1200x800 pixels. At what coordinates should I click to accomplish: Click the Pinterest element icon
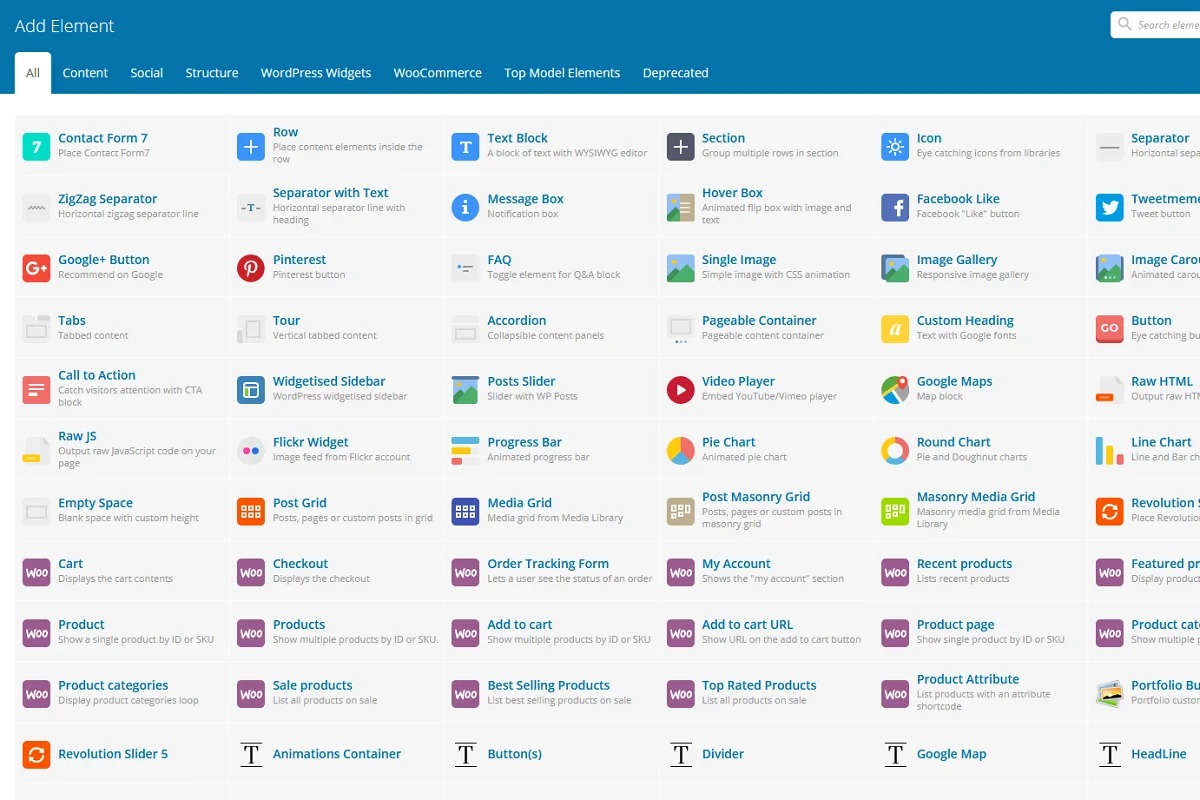coord(251,268)
